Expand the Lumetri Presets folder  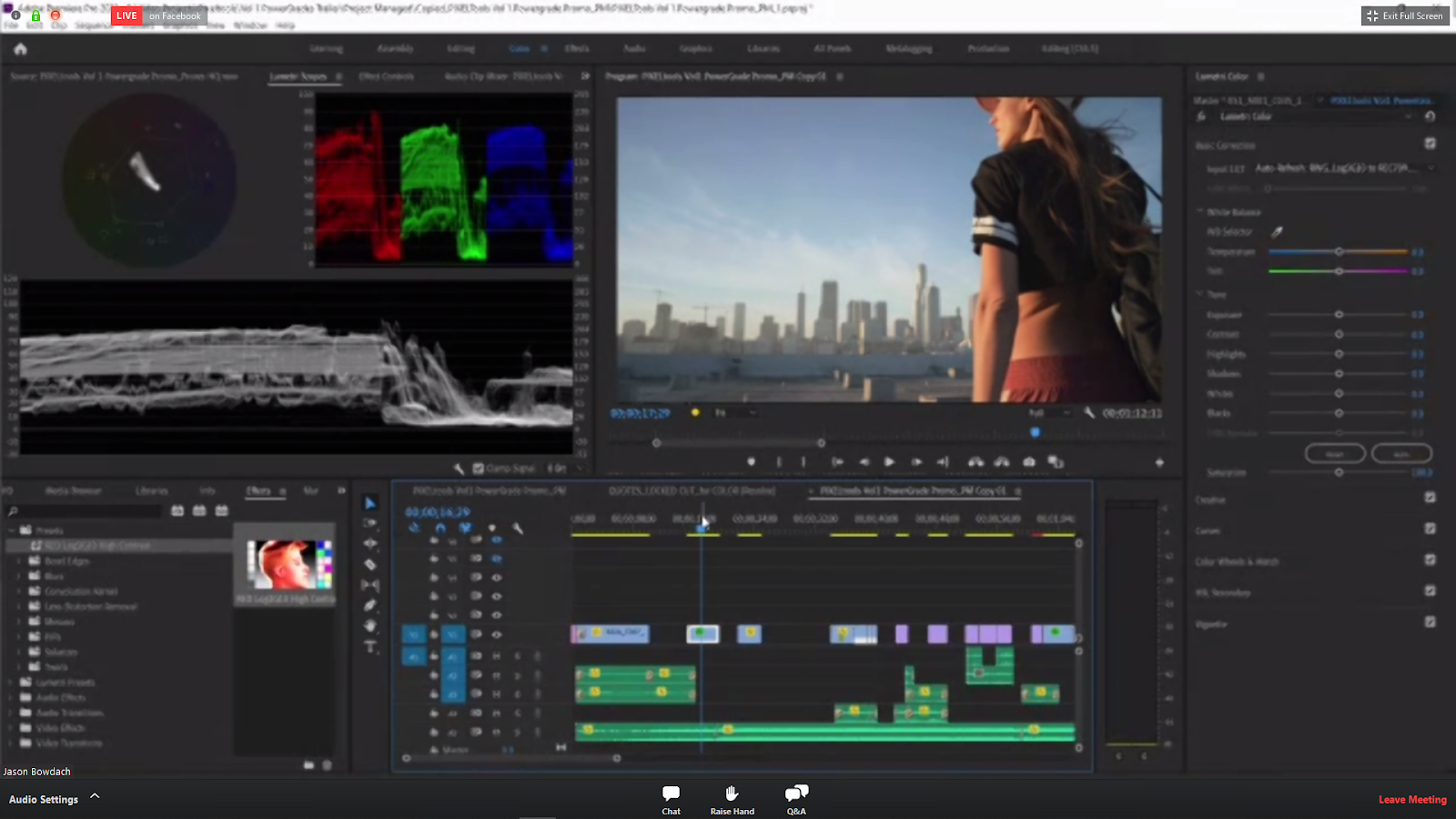coord(12,682)
